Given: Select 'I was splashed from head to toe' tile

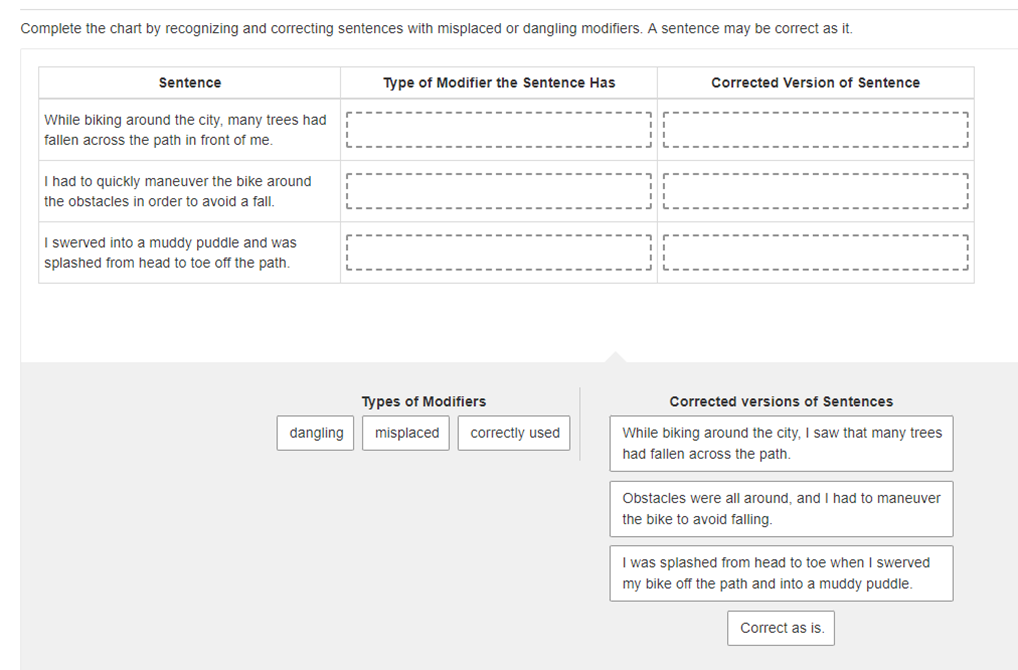Looking at the screenshot, I should (781, 573).
